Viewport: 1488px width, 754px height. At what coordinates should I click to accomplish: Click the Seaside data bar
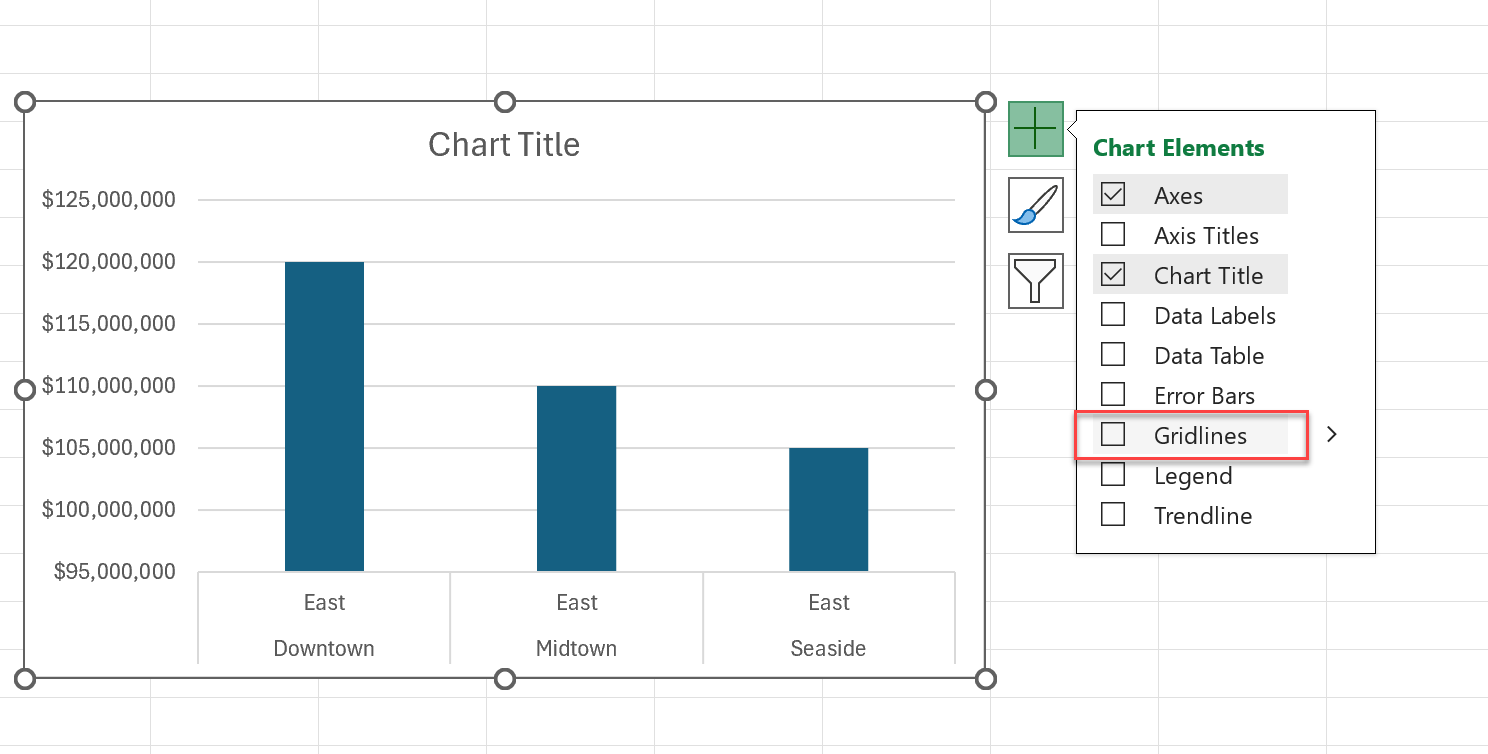828,509
